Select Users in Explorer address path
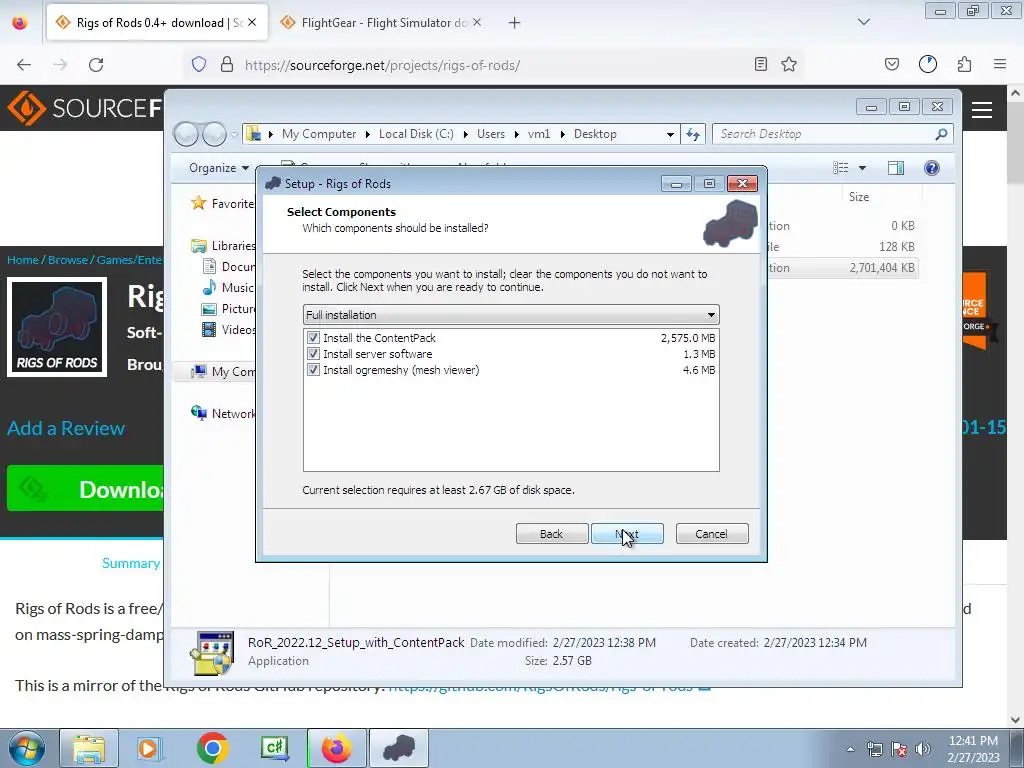 tap(490, 134)
